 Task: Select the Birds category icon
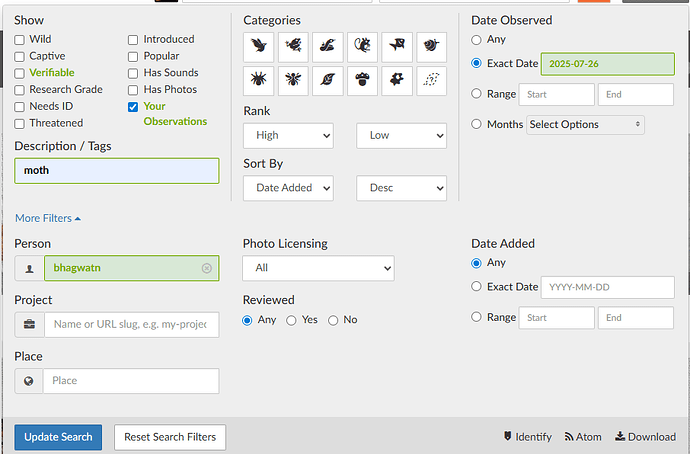click(x=259, y=46)
